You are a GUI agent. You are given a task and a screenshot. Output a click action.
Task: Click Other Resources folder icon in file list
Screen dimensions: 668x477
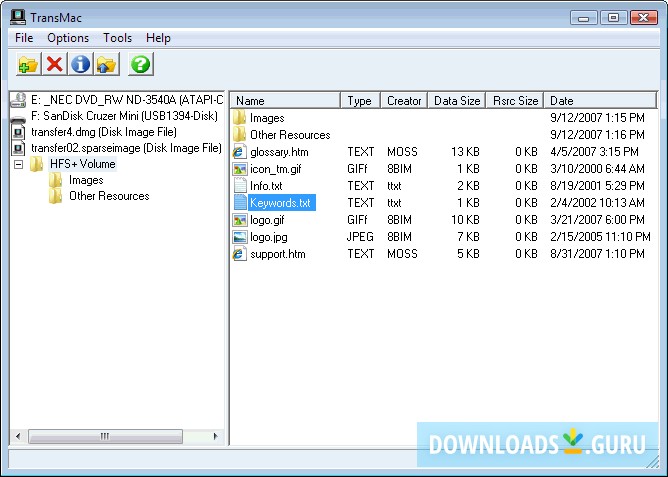click(x=239, y=135)
